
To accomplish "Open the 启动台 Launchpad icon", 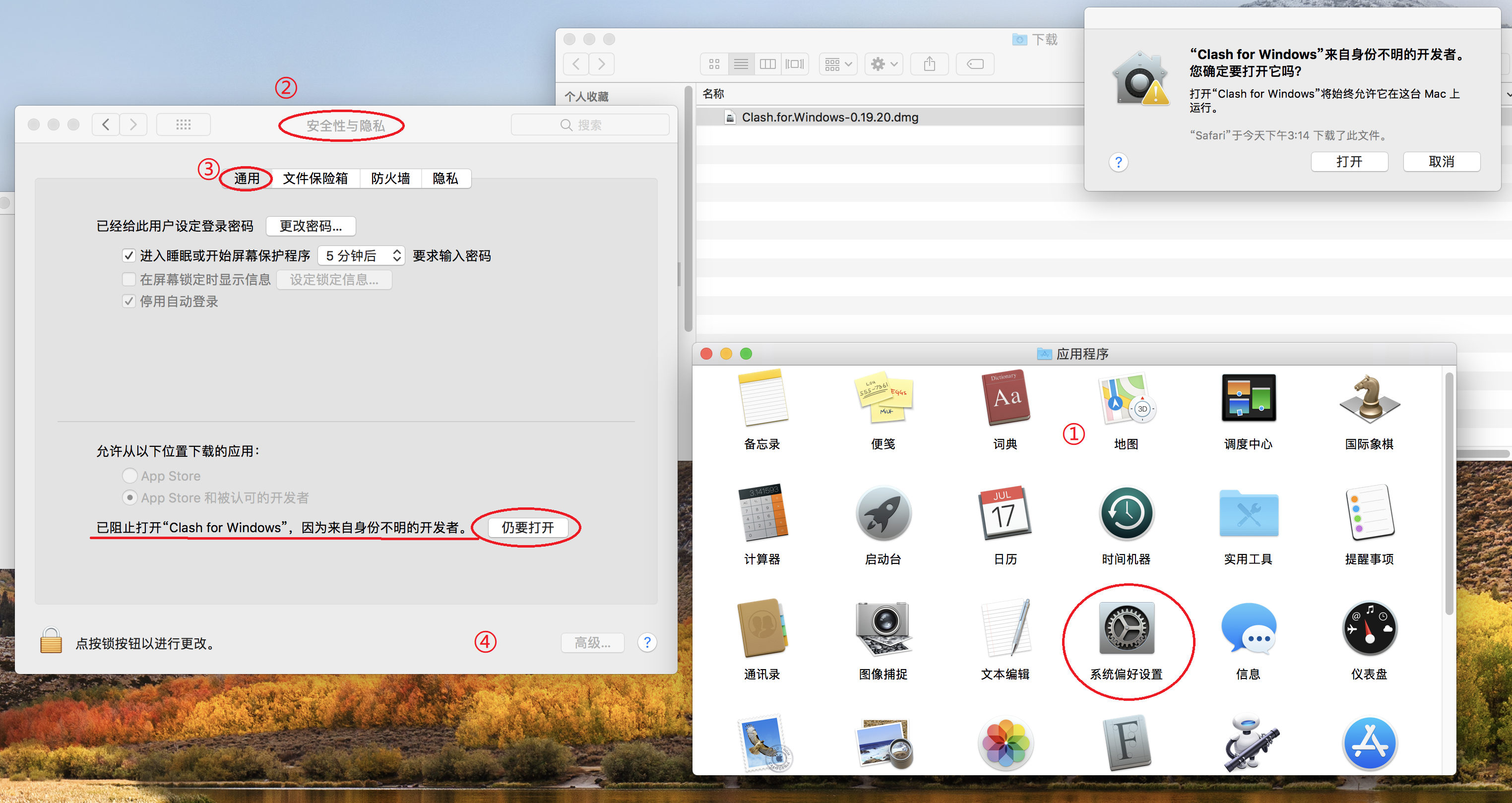I will (x=883, y=512).
